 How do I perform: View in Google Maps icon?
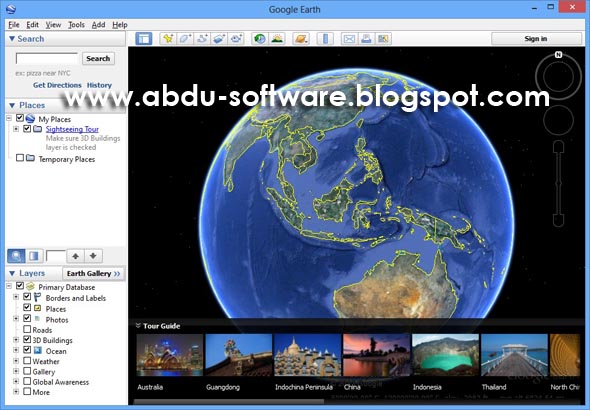coord(383,39)
